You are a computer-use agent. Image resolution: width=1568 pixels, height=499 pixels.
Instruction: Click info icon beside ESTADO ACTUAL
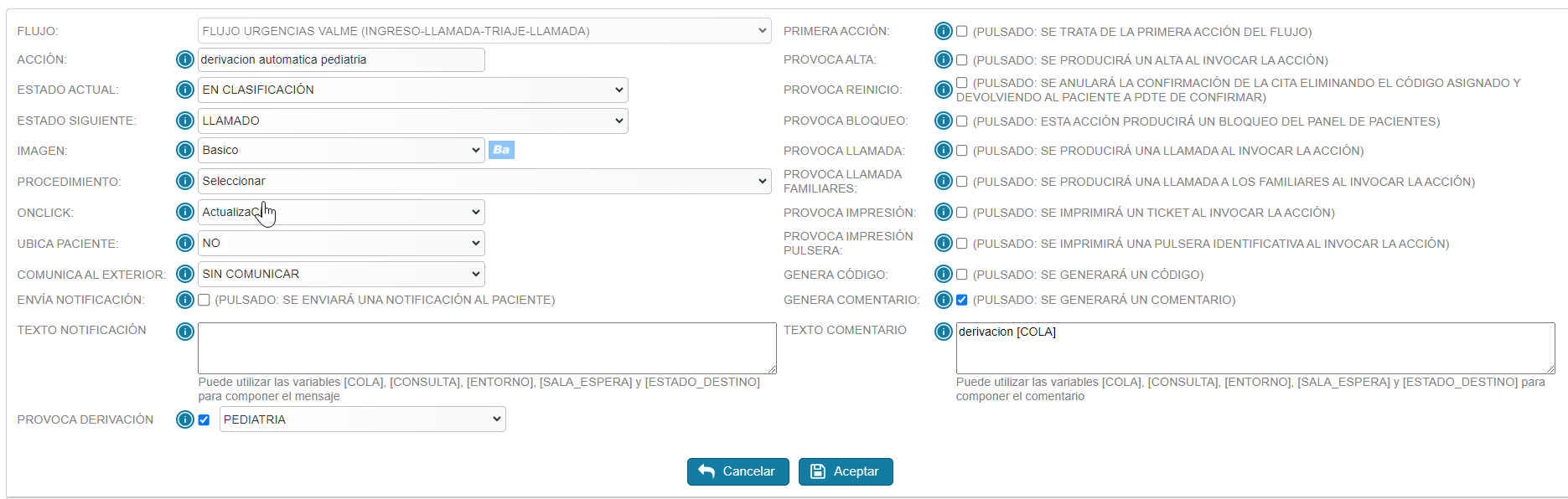tap(185, 90)
